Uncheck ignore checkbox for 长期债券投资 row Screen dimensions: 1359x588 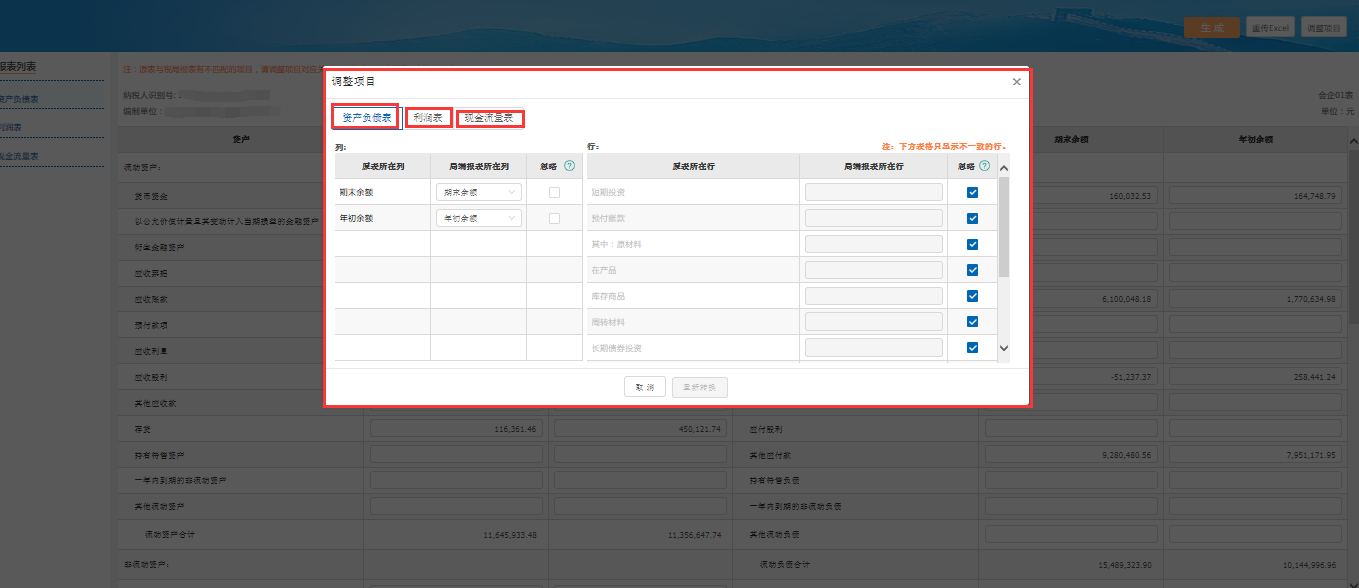[x=972, y=348]
